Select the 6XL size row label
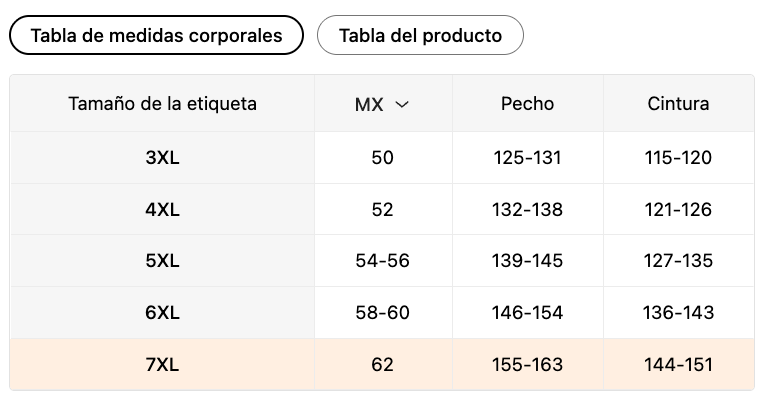Screen dimensions: 776x404 click(x=162, y=312)
